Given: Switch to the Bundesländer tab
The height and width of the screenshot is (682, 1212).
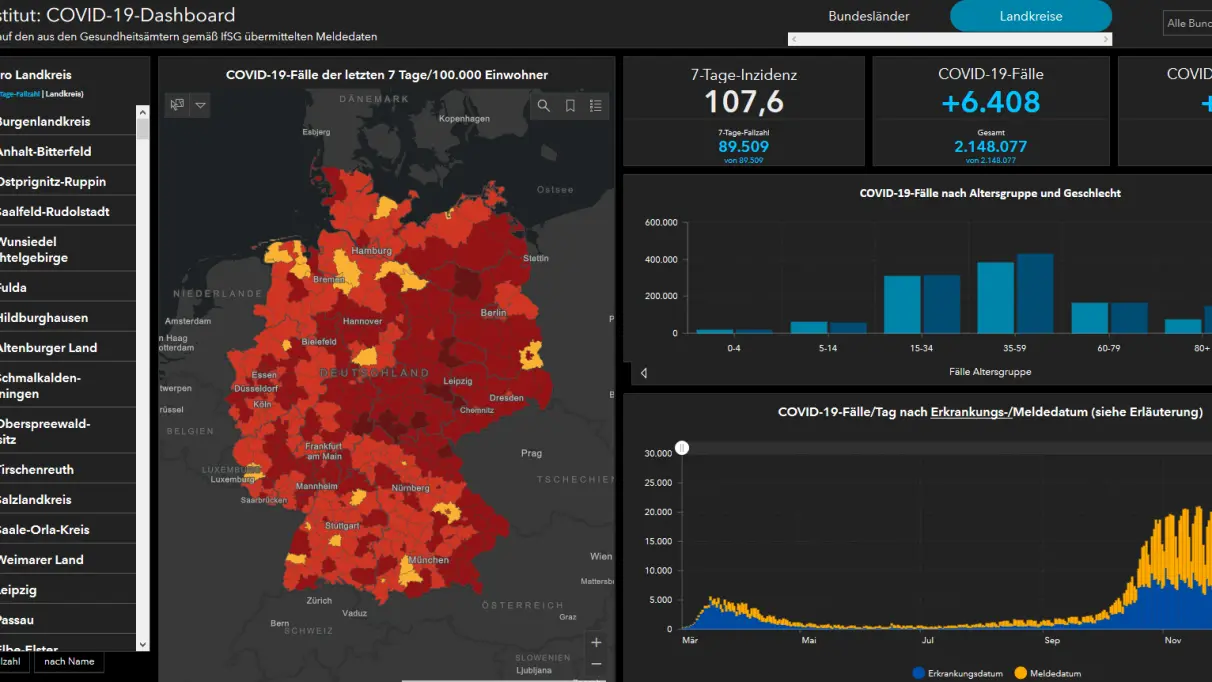Looking at the screenshot, I should coord(869,17).
